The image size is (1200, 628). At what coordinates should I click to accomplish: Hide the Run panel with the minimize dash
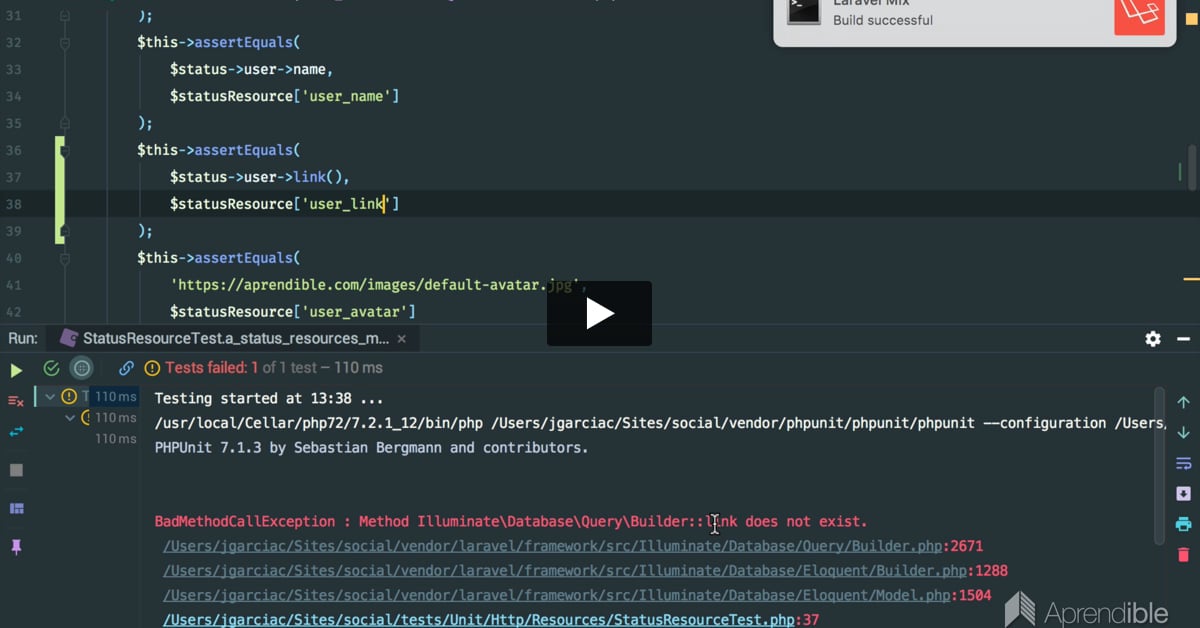tap(1184, 339)
